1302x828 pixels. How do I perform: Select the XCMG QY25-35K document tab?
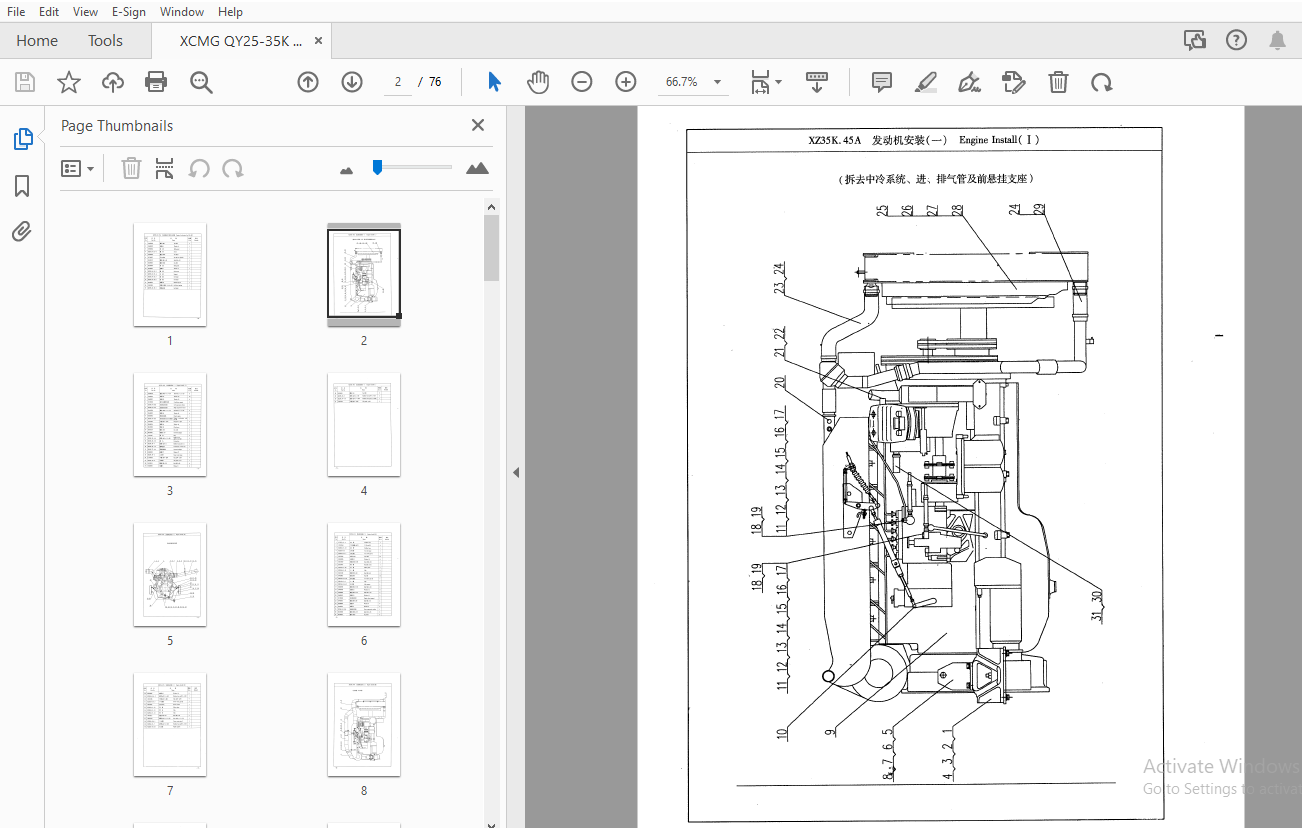click(x=240, y=41)
